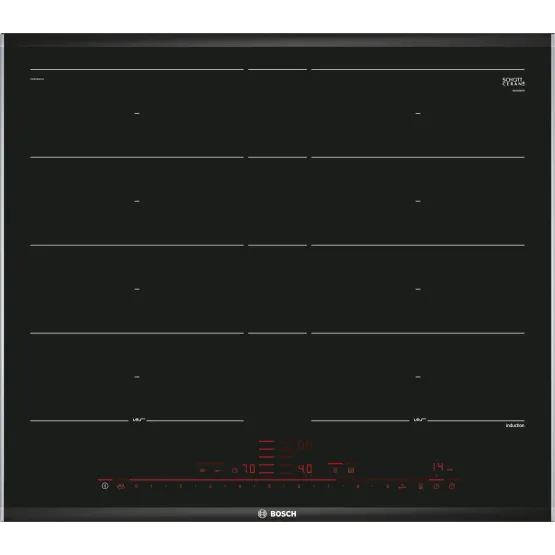Select the dimmed 0.0 zone display
This screenshot has height=555, width=555.
pos(305,445)
